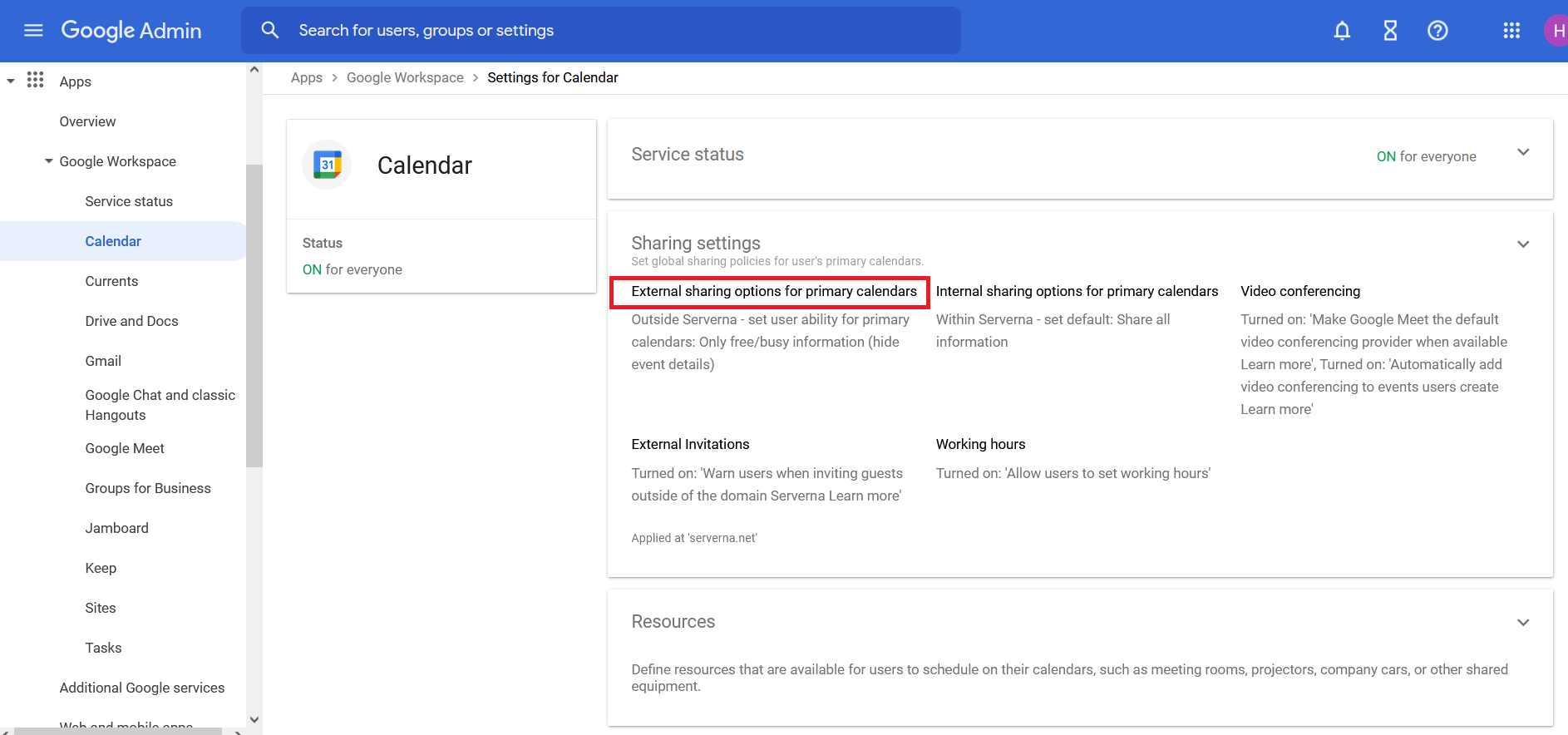Click the Calendar app icon
1568x735 pixels.
pos(328,165)
